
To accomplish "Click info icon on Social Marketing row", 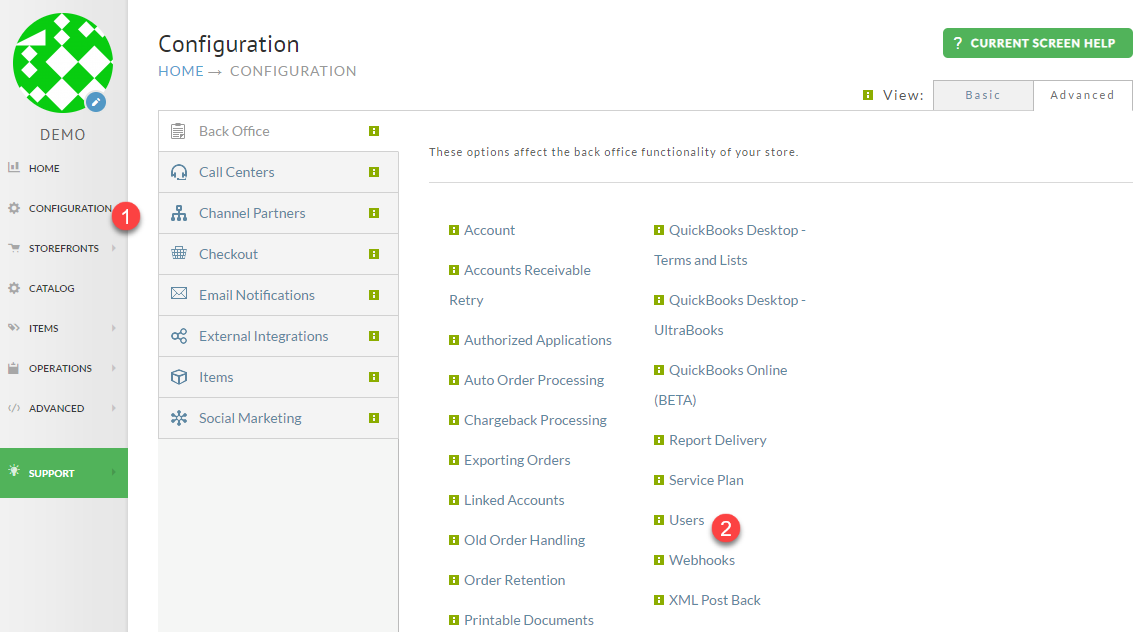I will click(x=374, y=418).
